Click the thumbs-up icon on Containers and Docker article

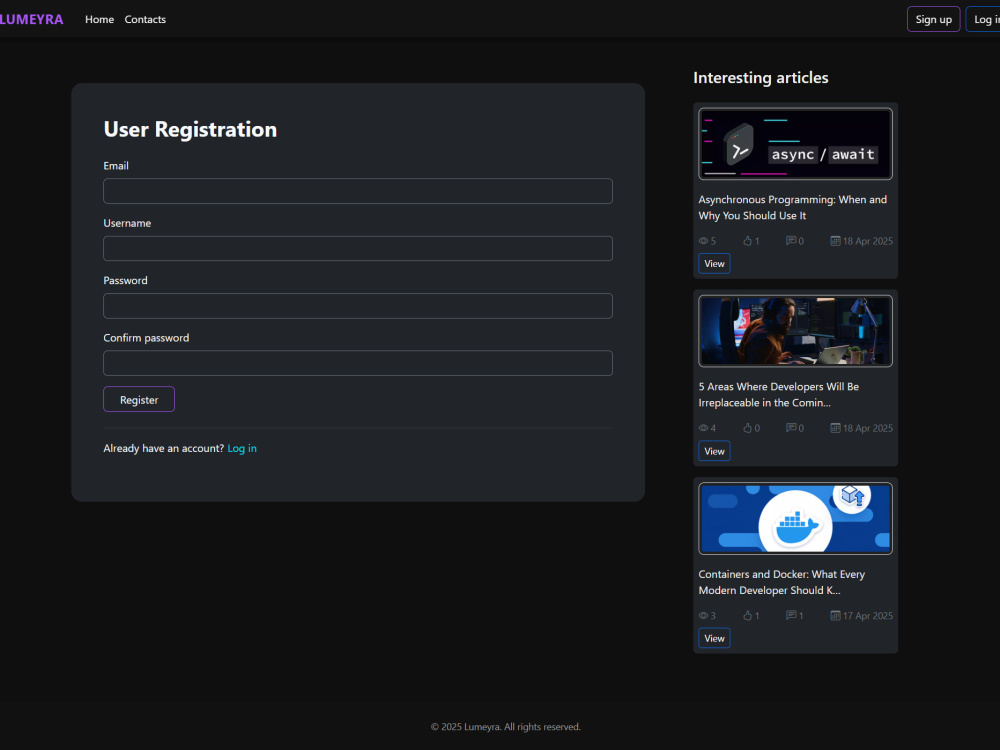click(x=747, y=615)
